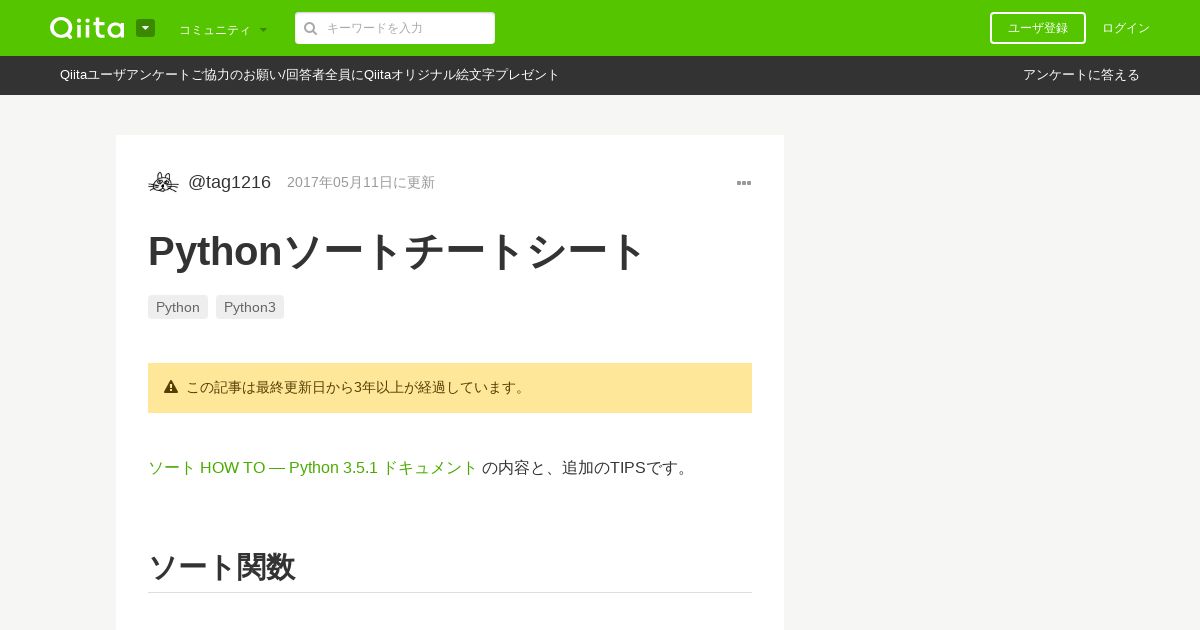
Task: Click the 2017年05月11日に更新 date text
Action: click(361, 182)
